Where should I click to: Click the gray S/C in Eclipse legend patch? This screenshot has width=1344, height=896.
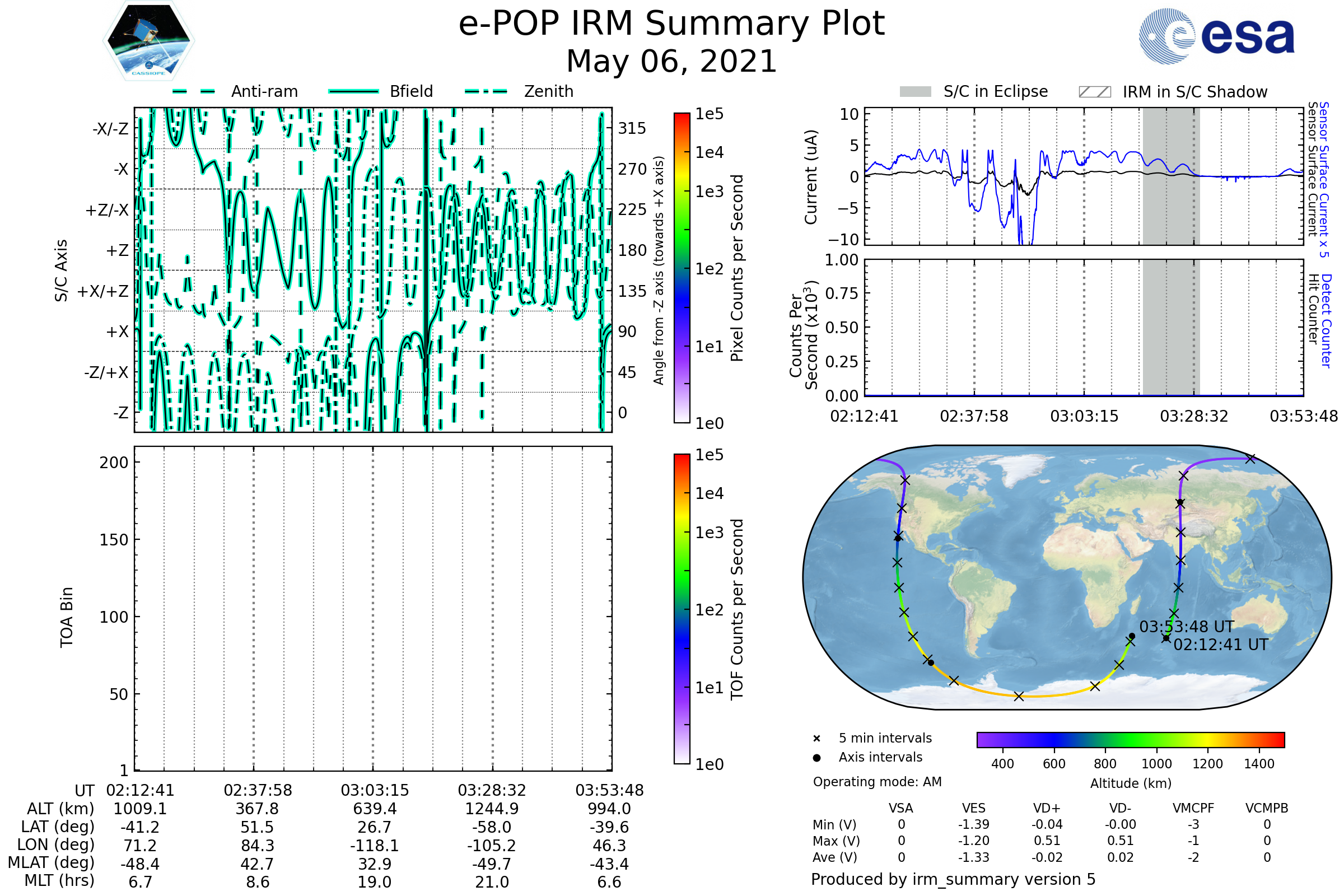click(x=915, y=92)
